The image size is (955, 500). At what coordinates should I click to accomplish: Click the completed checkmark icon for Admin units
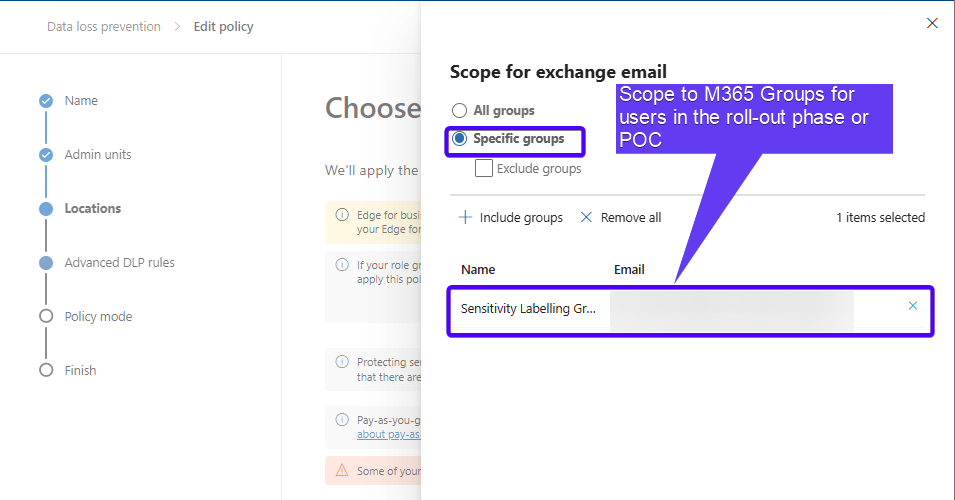46,155
